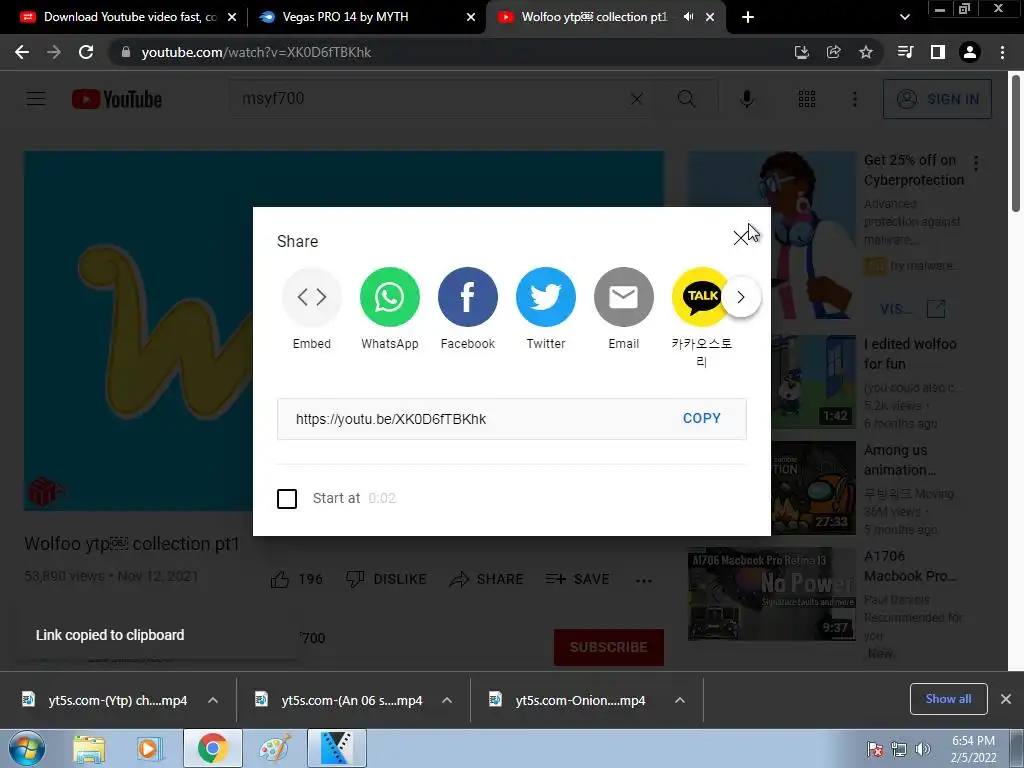Copy the youtu.be link with COPY
This screenshot has width=1024, height=768.
point(701,419)
